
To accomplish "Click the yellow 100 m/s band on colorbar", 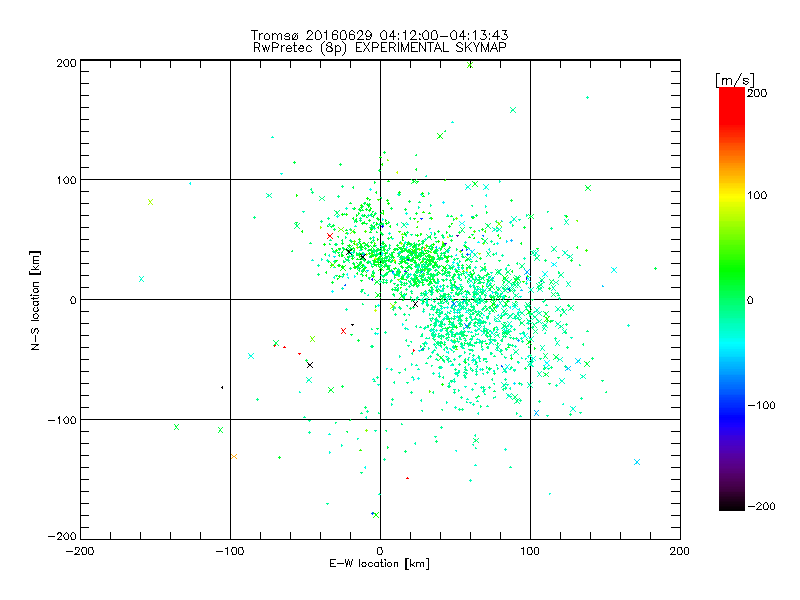I will click(x=732, y=196).
